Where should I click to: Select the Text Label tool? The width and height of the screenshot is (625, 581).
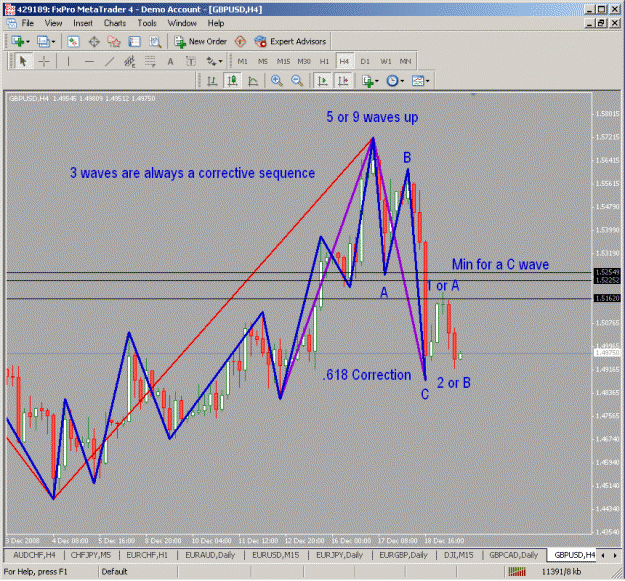[x=191, y=61]
